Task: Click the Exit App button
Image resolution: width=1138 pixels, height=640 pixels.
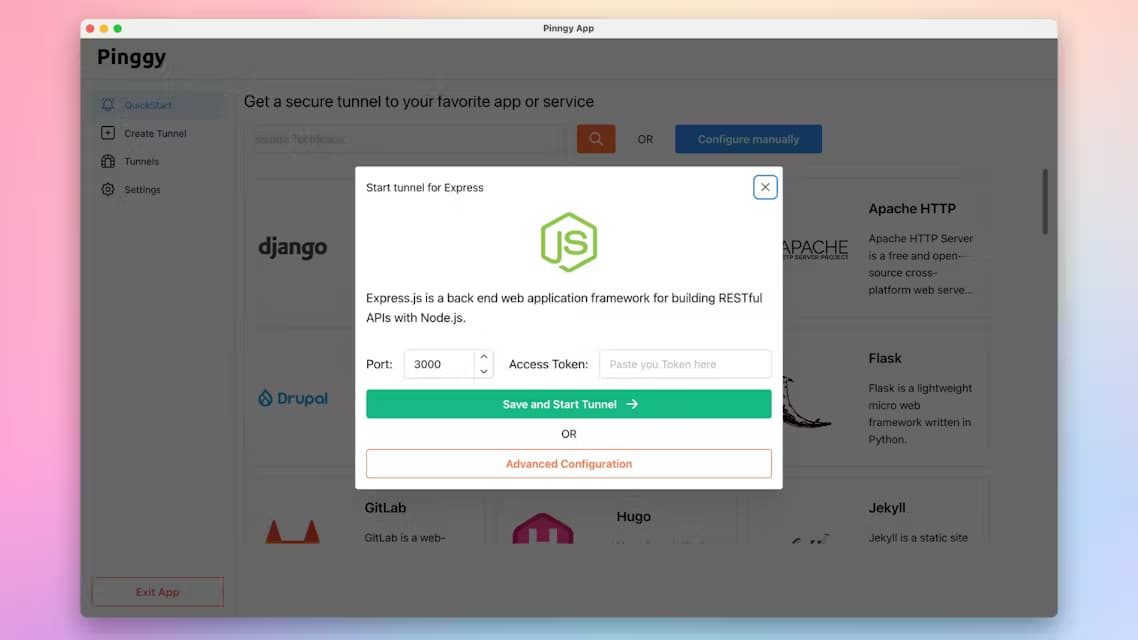Action: [x=157, y=592]
